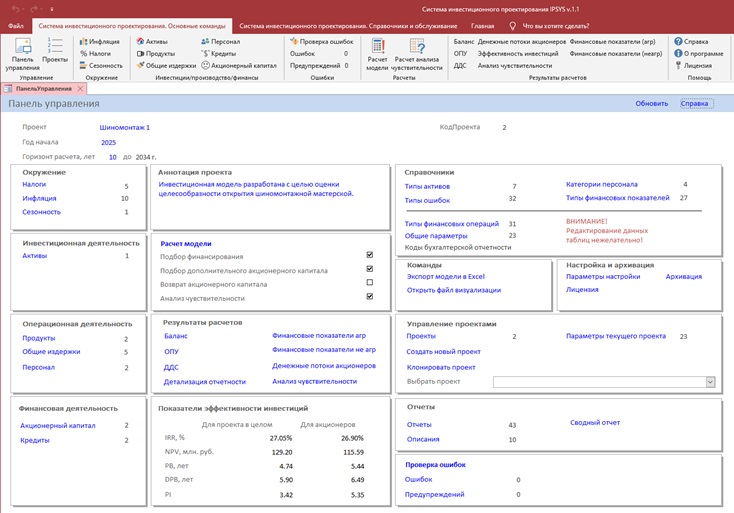This screenshot has height=513, width=734.
Task: Click the Горизонт расчета years field
Action: pos(113,157)
